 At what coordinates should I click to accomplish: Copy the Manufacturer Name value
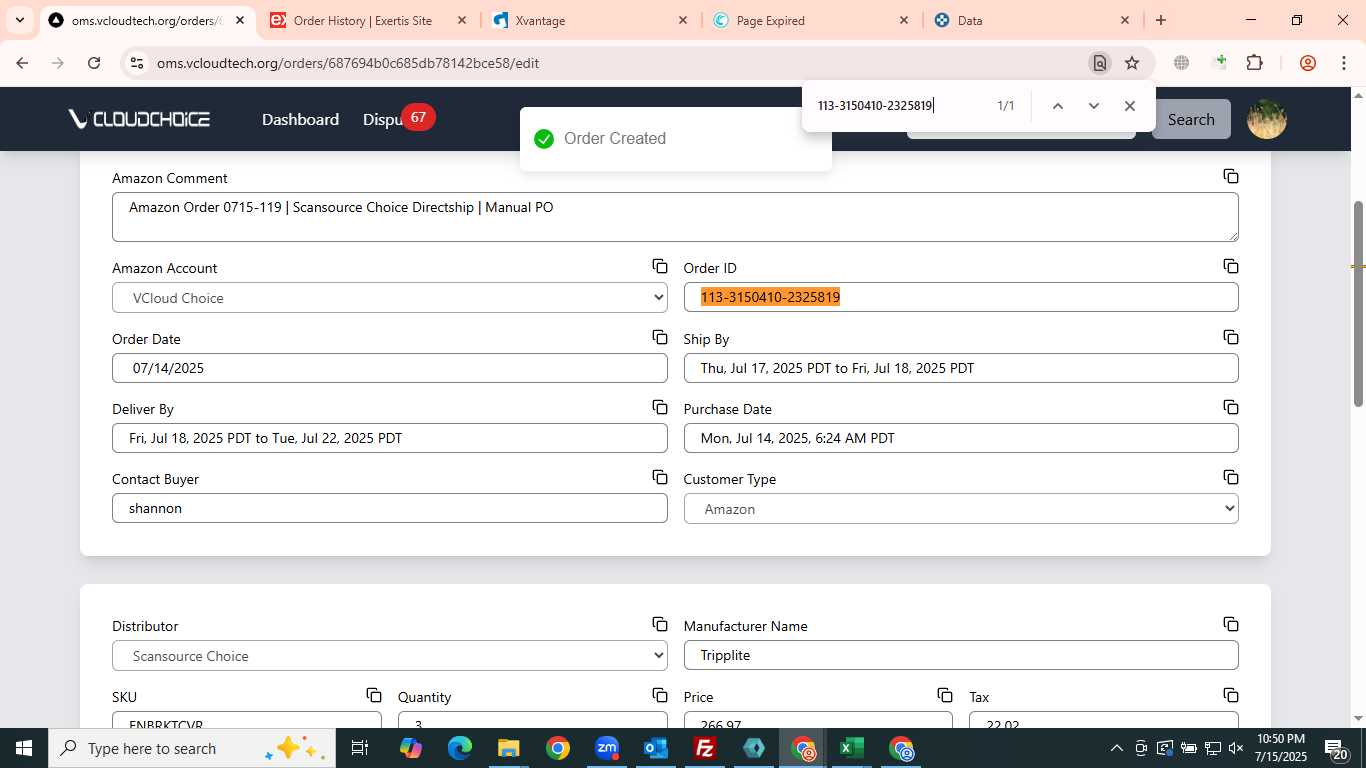click(x=1231, y=625)
